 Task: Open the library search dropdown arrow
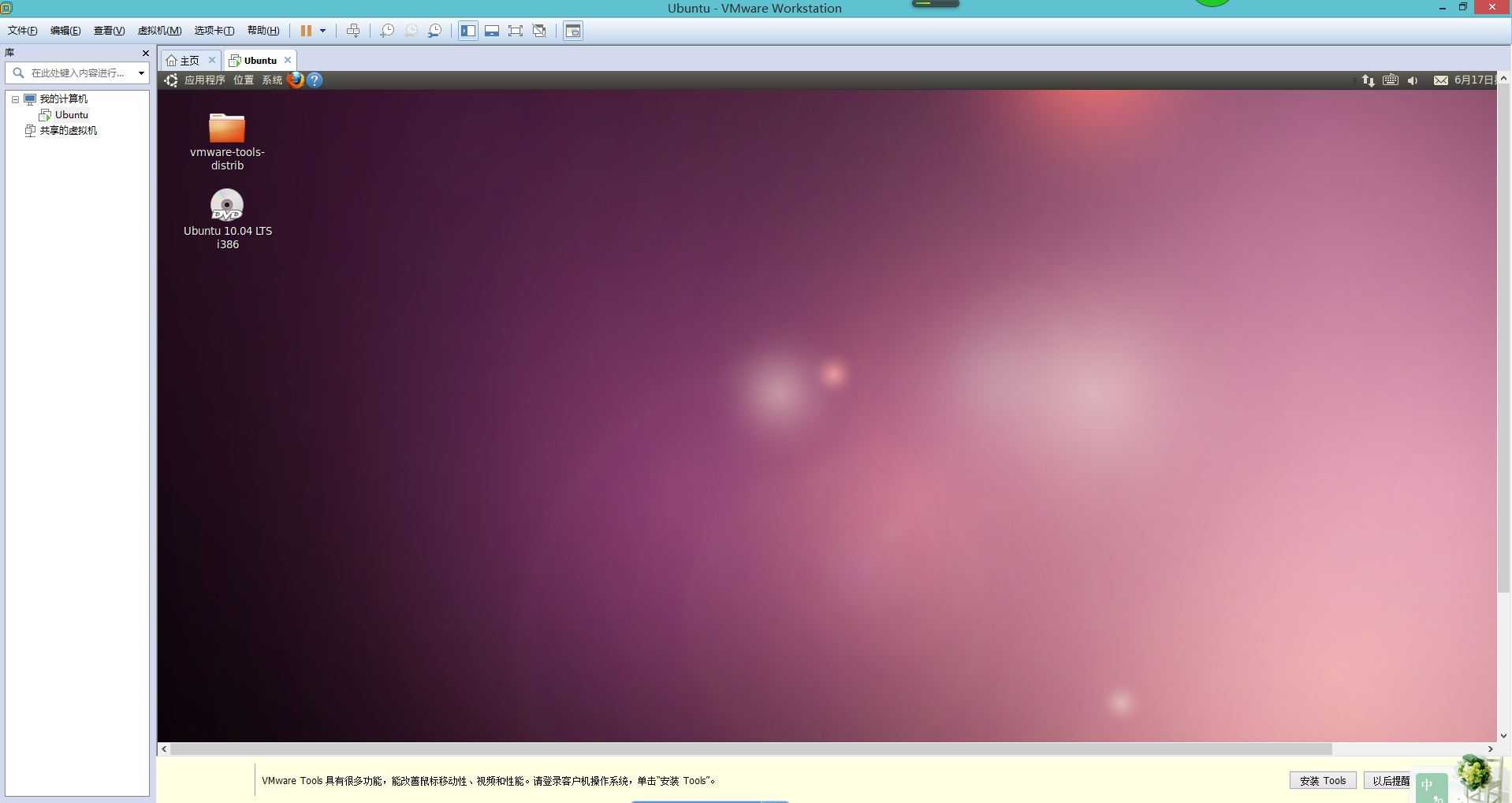[141, 72]
